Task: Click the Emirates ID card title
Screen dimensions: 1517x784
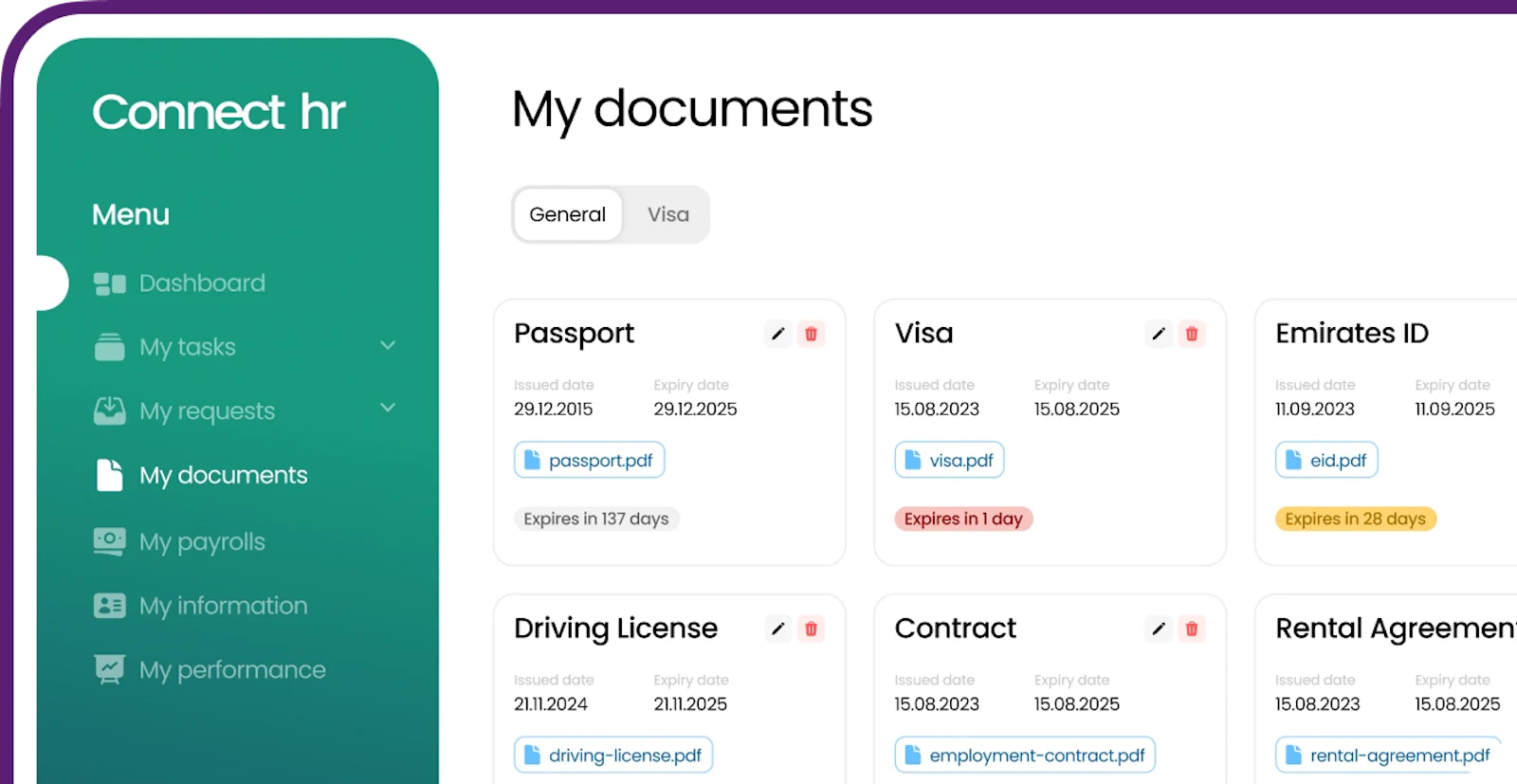Action: pos(1352,334)
